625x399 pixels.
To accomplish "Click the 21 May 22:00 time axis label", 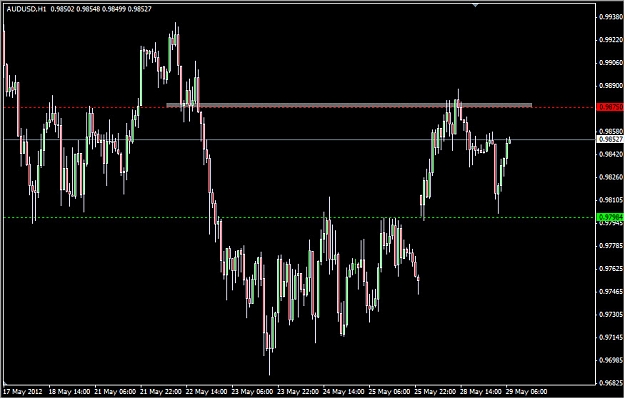I will [161, 391].
